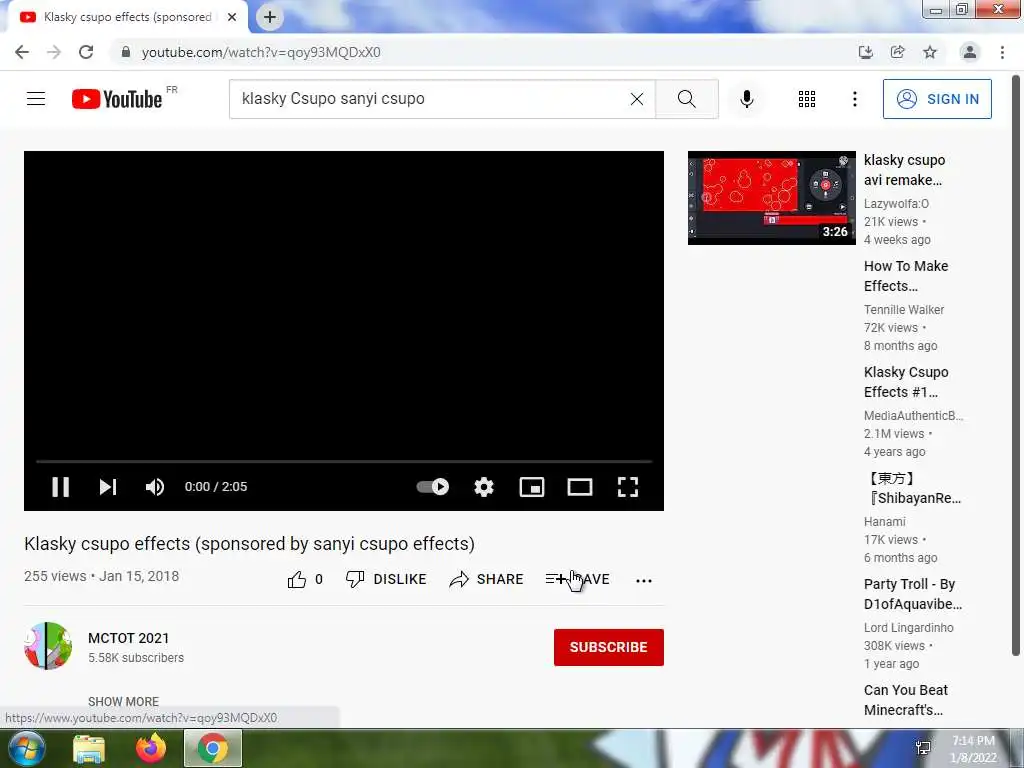
Task: Mute the video volume
Action: (x=155, y=487)
